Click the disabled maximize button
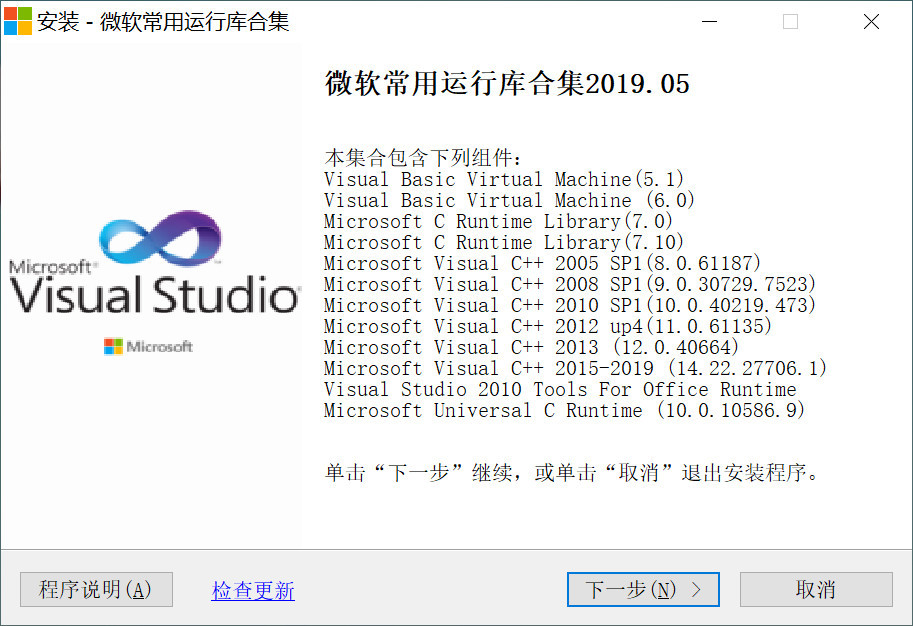The height and width of the screenshot is (626, 913). [x=790, y=21]
